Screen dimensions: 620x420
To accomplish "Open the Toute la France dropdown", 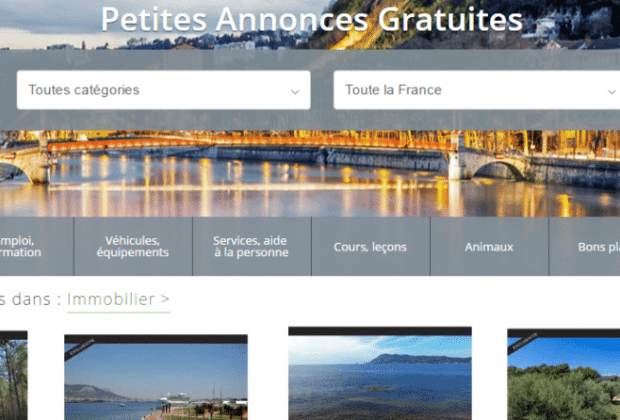I will 476,90.
